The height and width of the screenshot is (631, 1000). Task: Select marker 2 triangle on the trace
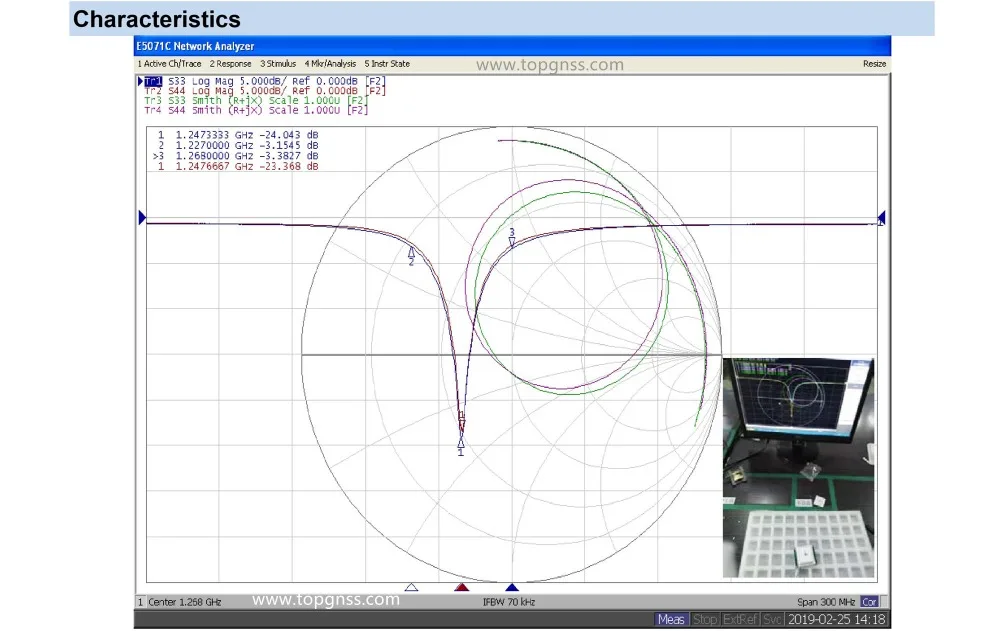(411, 253)
